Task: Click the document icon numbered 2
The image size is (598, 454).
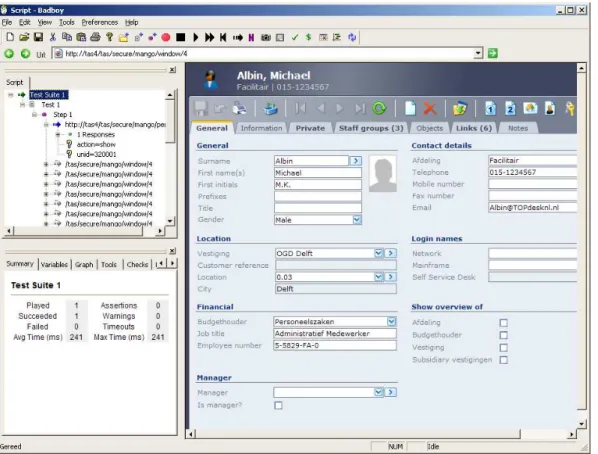Action: click(510, 109)
